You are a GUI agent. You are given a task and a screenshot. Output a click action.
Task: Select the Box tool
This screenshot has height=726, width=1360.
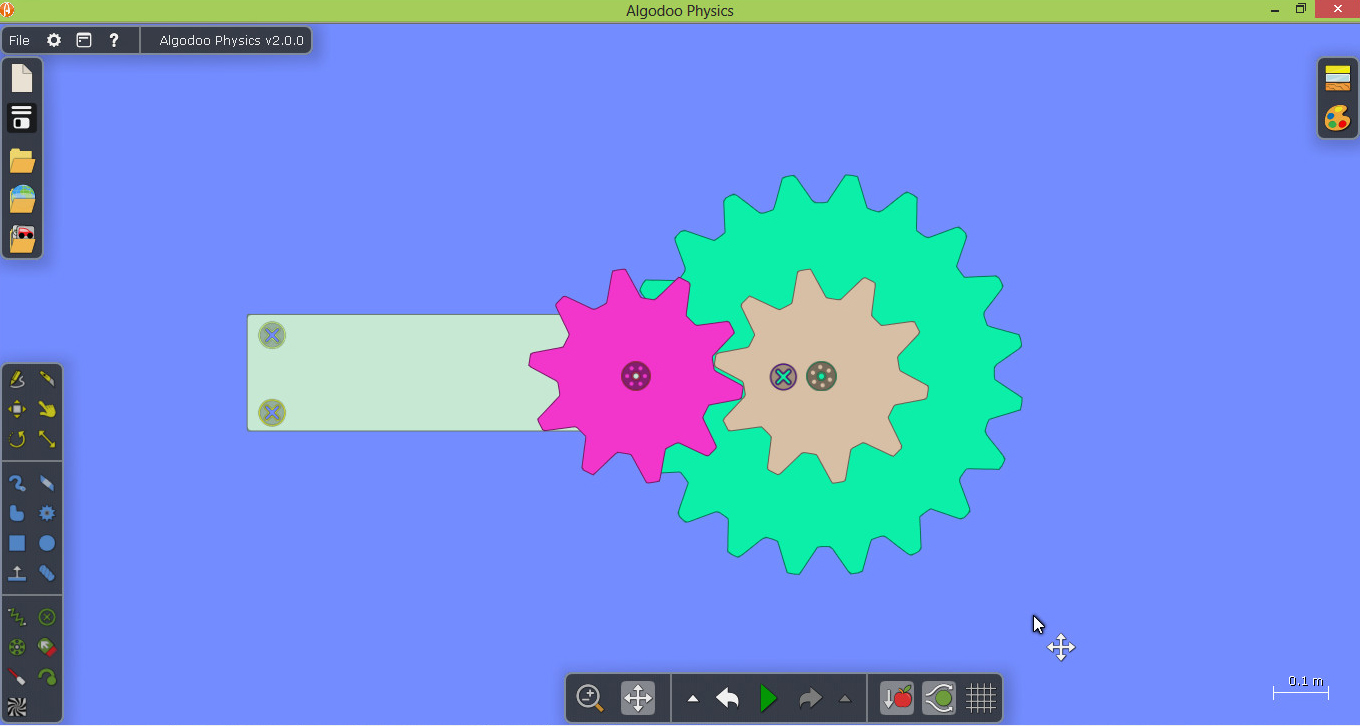17,543
